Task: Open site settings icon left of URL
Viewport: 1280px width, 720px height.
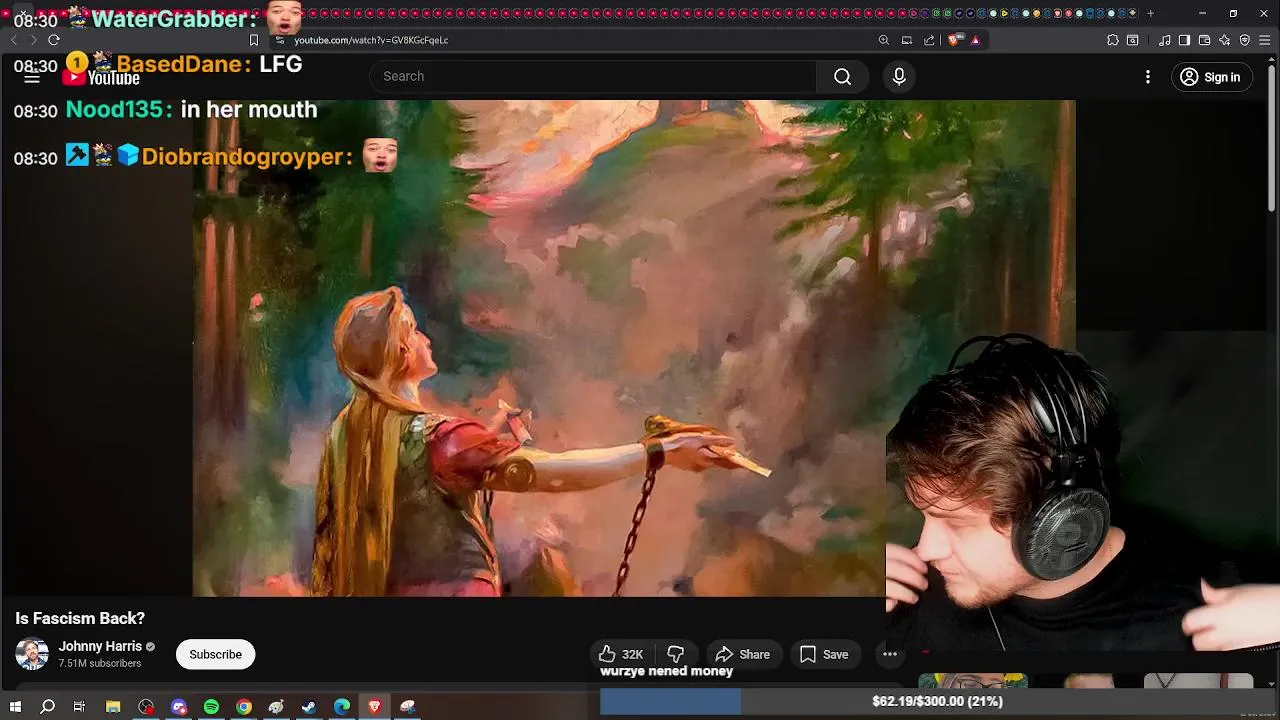Action: [x=280, y=40]
